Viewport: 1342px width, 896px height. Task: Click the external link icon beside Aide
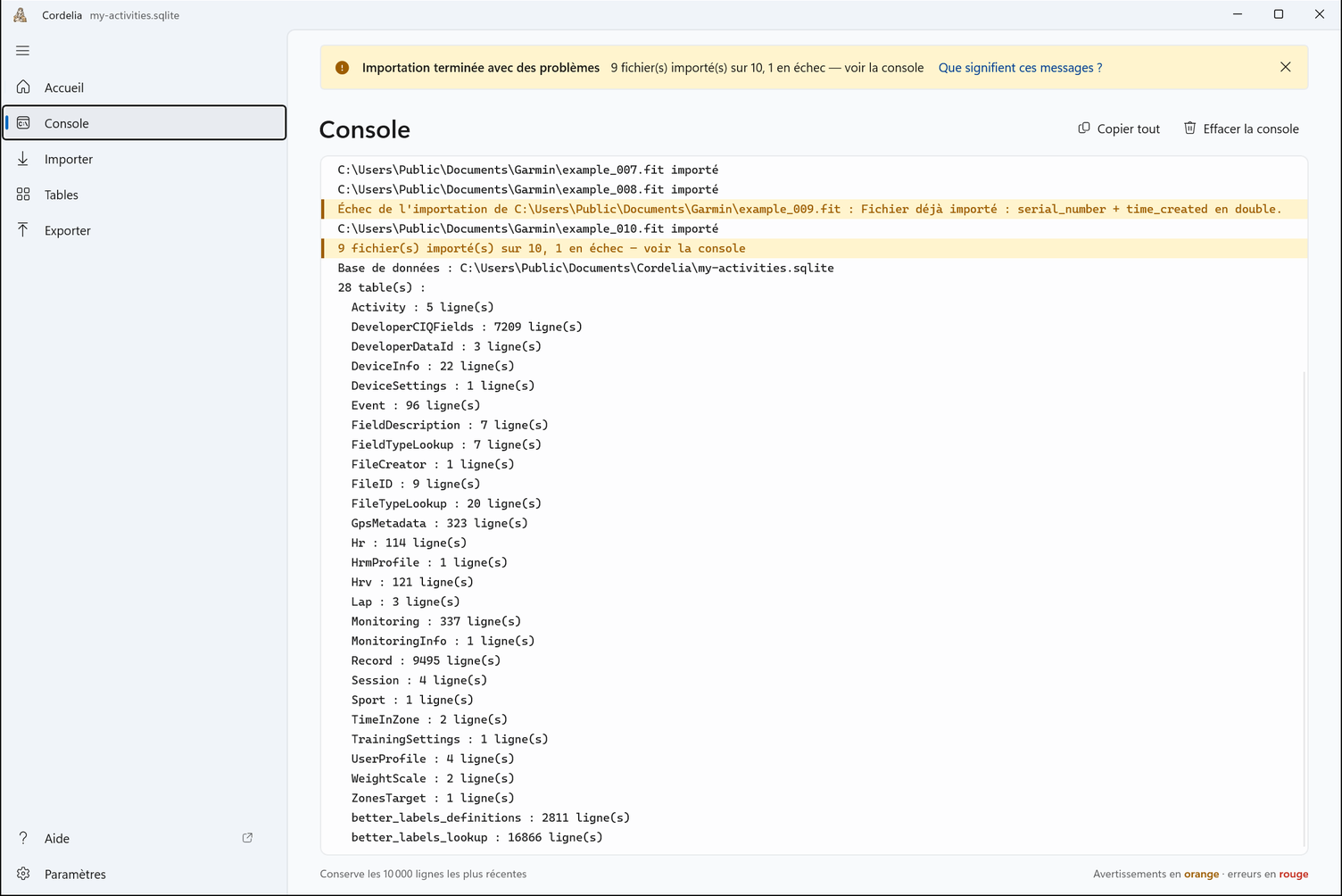tap(247, 838)
